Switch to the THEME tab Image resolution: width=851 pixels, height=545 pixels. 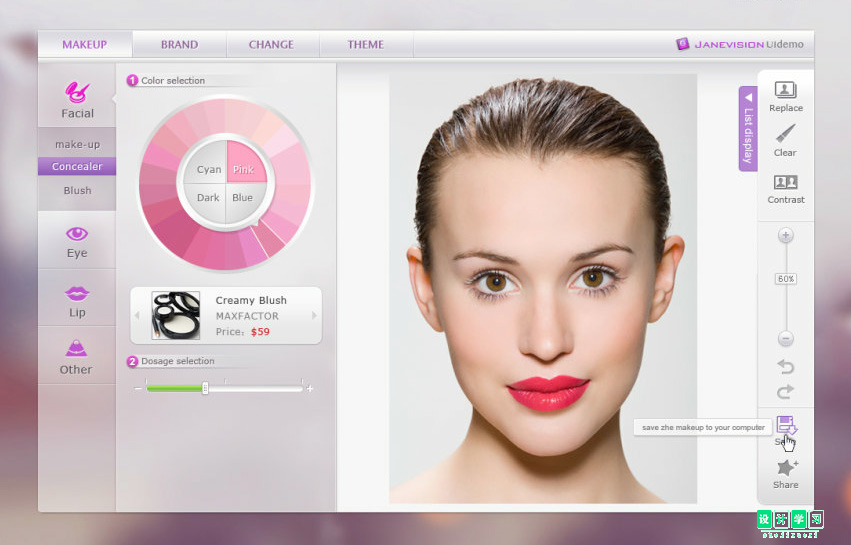point(366,45)
